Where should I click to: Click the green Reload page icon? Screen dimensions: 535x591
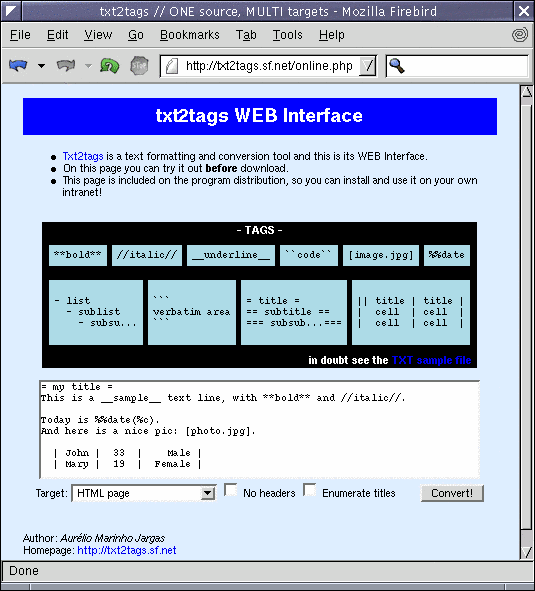click(109, 66)
